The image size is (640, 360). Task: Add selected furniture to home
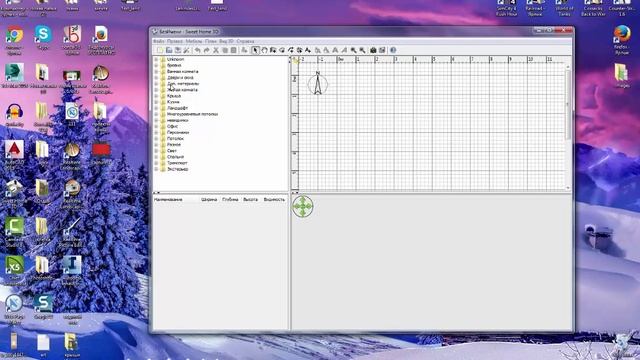(244, 50)
